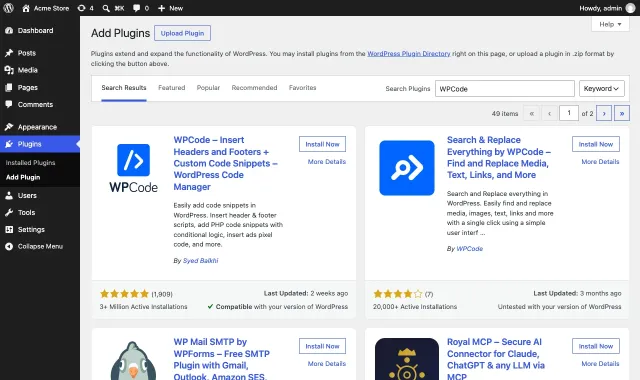Click the Royal MCP plugin icon

click(x=407, y=359)
